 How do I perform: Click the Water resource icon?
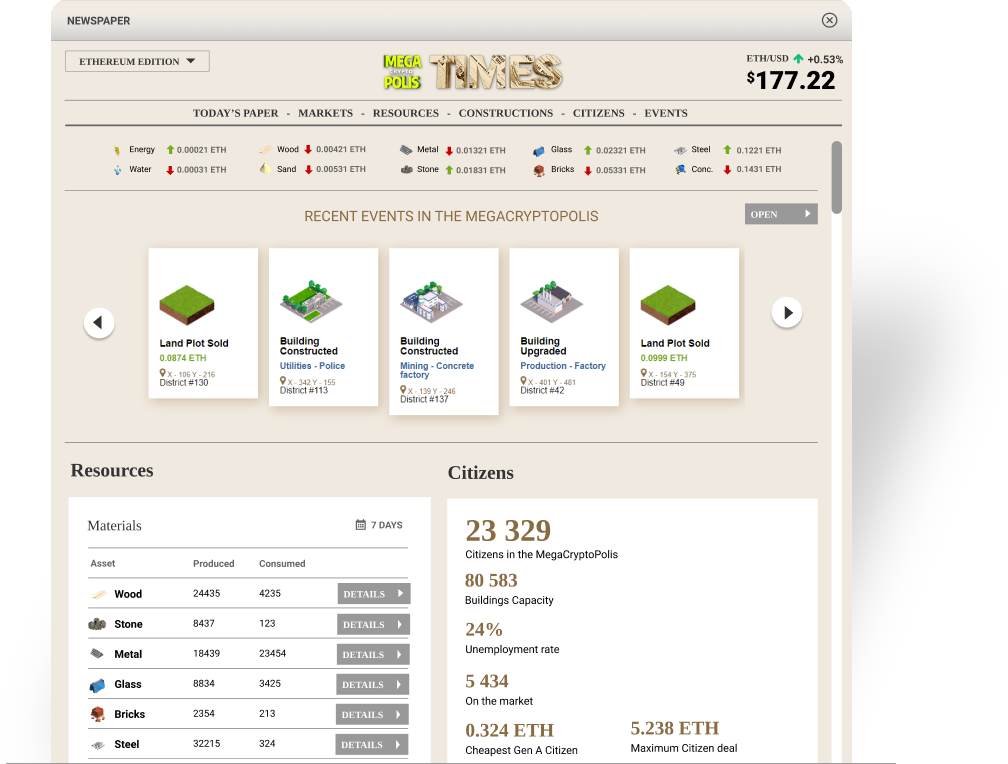[117, 170]
